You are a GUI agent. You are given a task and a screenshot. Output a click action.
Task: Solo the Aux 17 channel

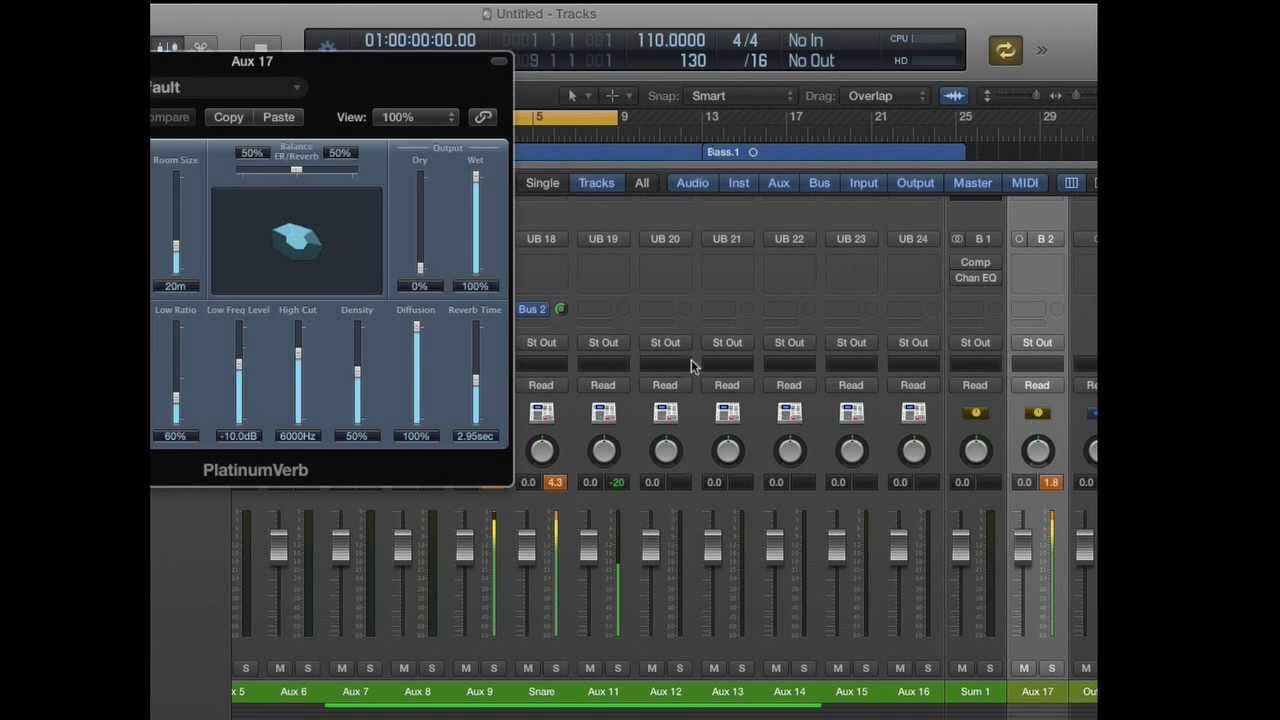1052,668
